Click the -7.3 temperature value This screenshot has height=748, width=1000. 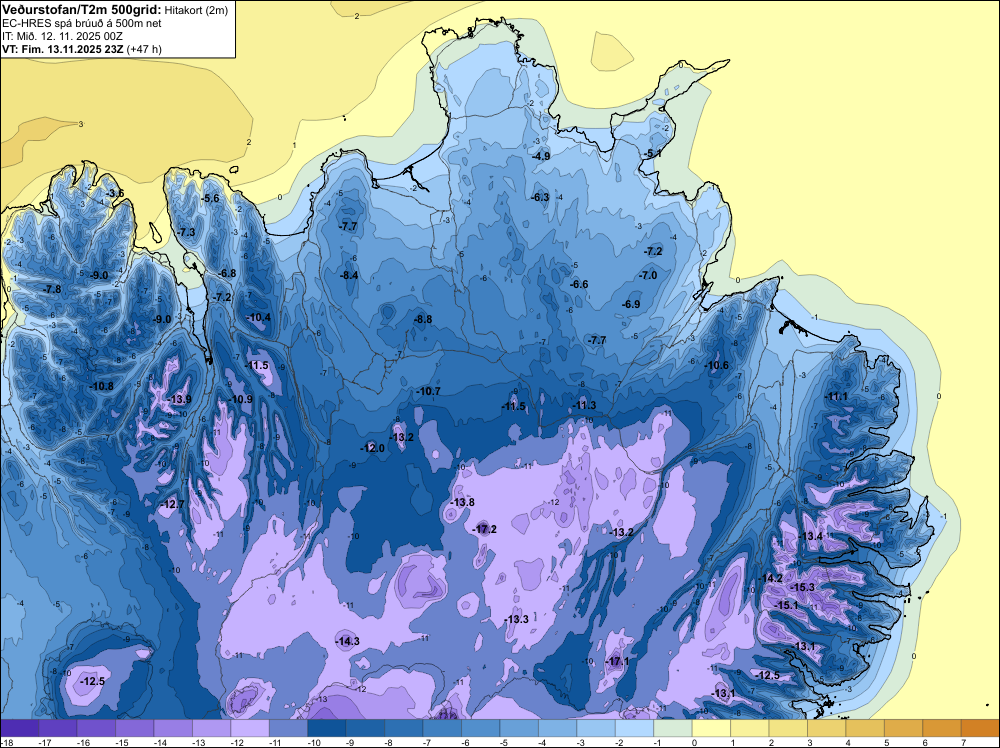pos(187,232)
